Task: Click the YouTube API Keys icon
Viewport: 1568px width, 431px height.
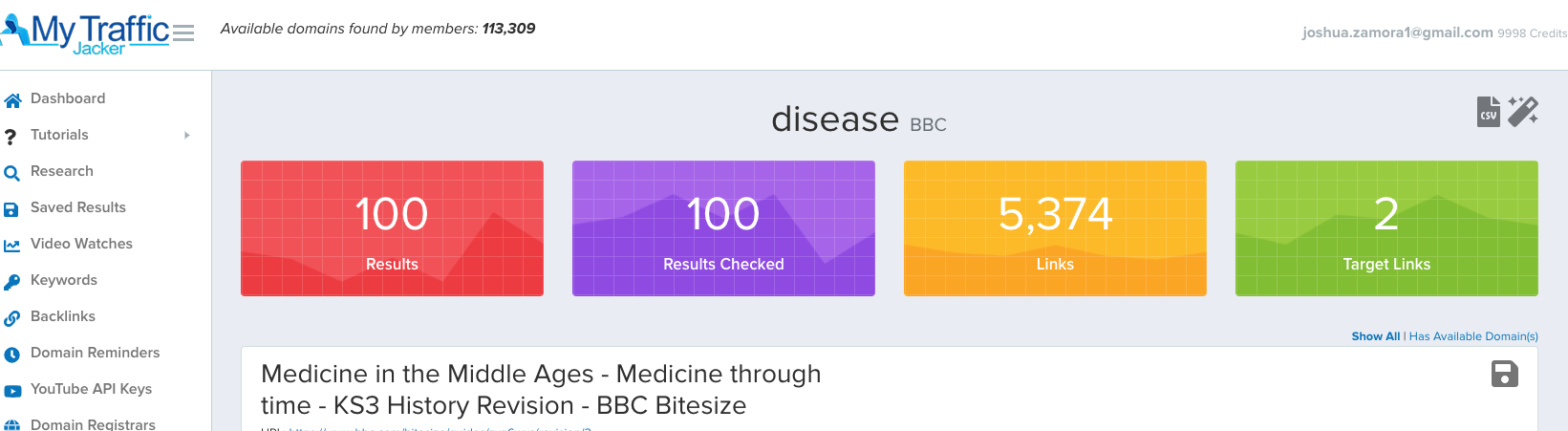Action: (12, 391)
